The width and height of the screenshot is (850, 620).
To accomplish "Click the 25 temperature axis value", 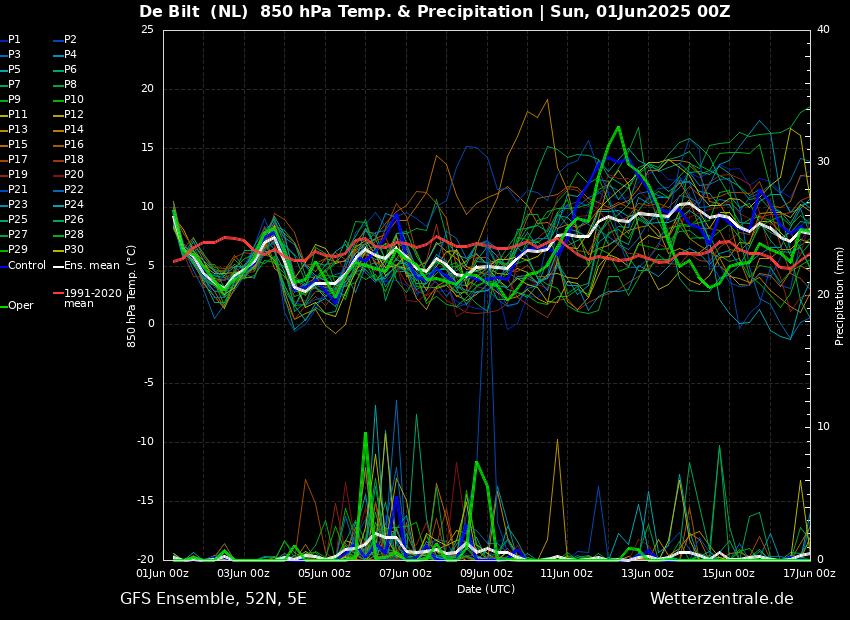I will pos(147,29).
